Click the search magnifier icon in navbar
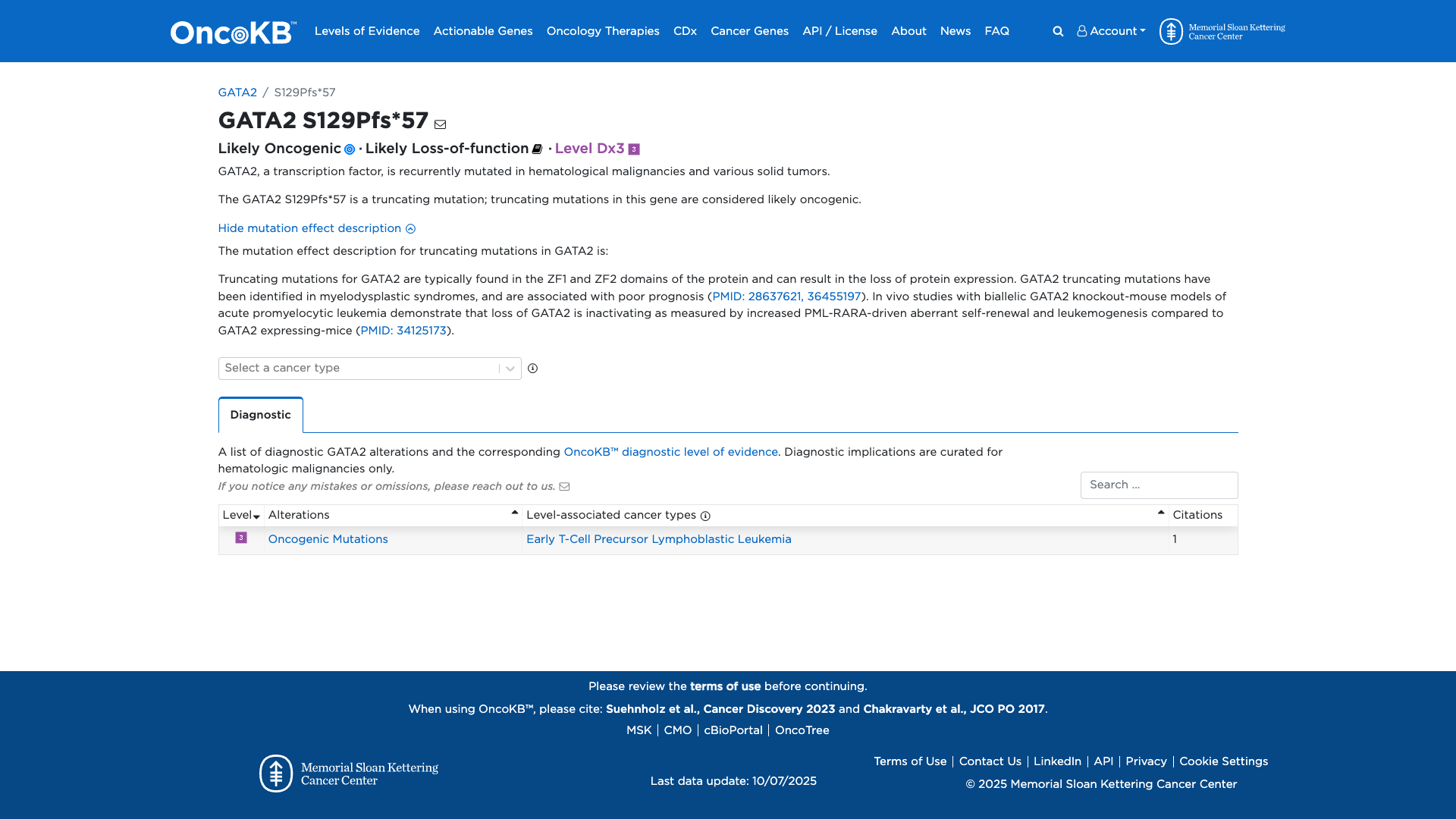1456x819 pixels. point(1058,31)
